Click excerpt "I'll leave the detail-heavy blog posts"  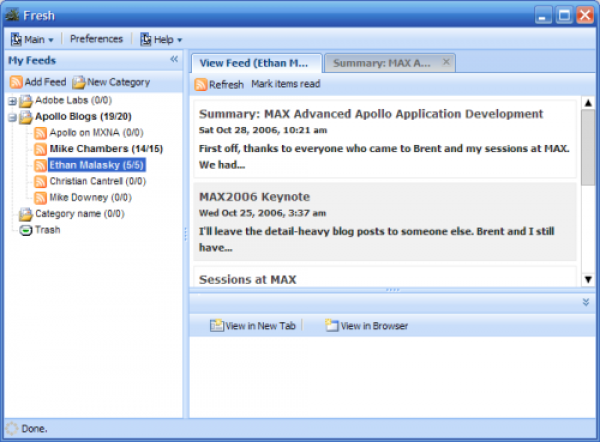[377, 239]
